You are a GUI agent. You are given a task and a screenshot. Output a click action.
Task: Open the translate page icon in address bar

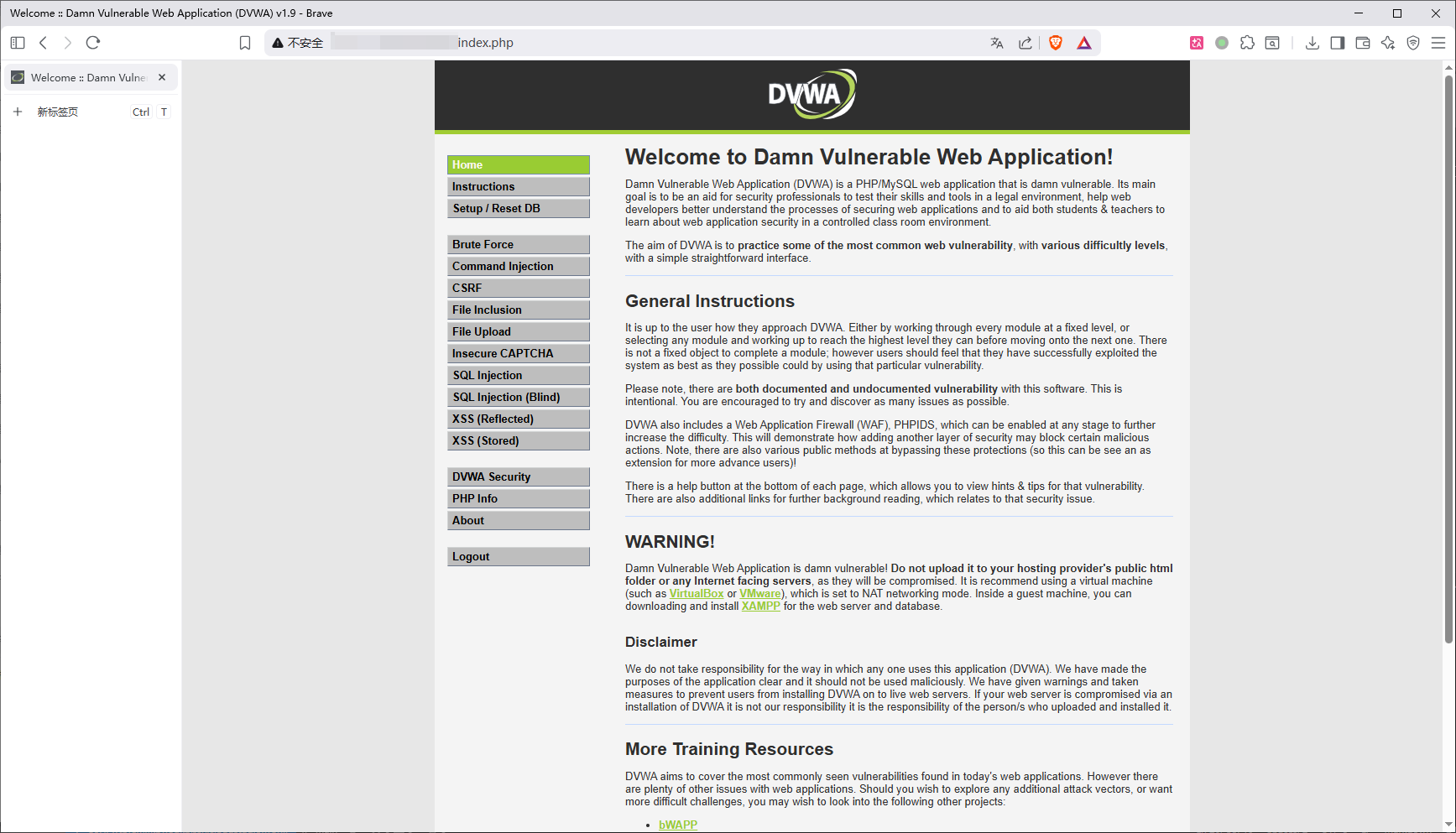pos(997,43)
